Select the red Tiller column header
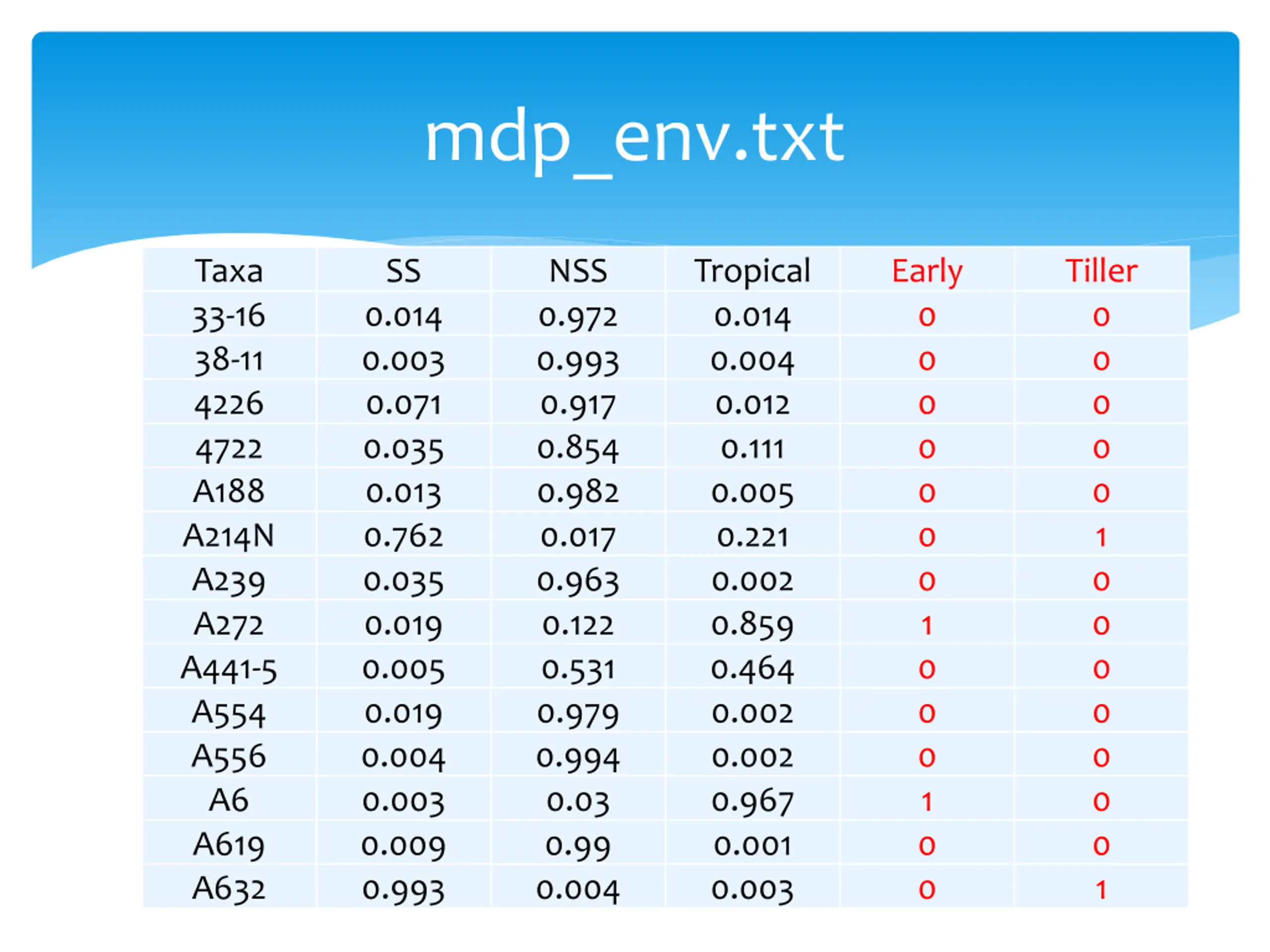 tap(1101, 270)
